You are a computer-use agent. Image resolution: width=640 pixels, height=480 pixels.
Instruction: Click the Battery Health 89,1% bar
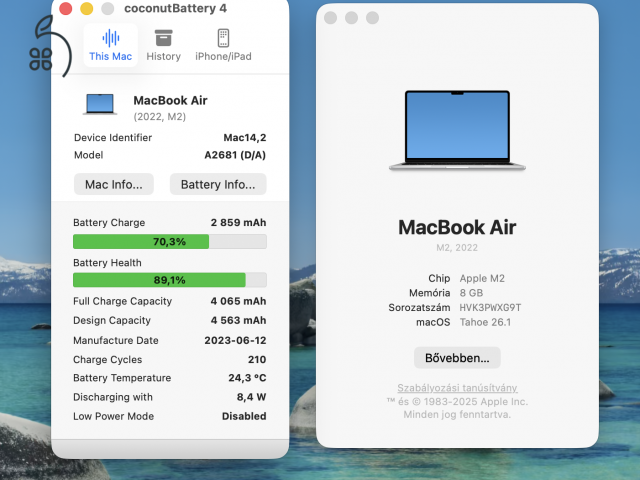tap(170, 280)
